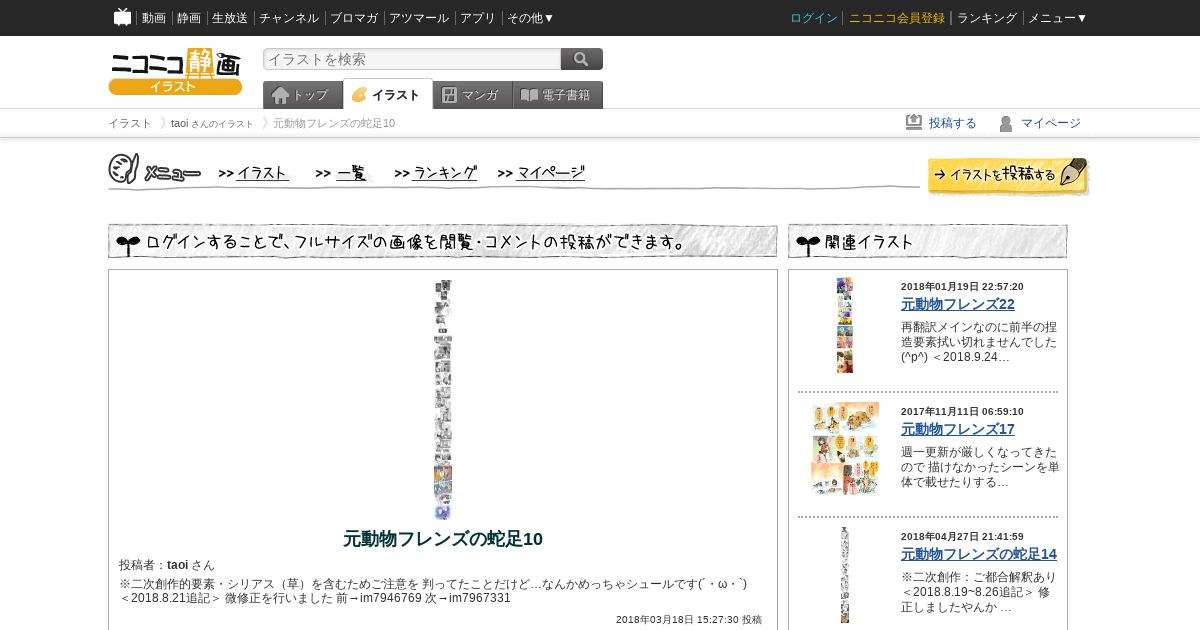This screenshot has width=1200, height=630.
Task: Click the timestamp 2018年04月27日 21:41:59
Action: pos(962,536)
